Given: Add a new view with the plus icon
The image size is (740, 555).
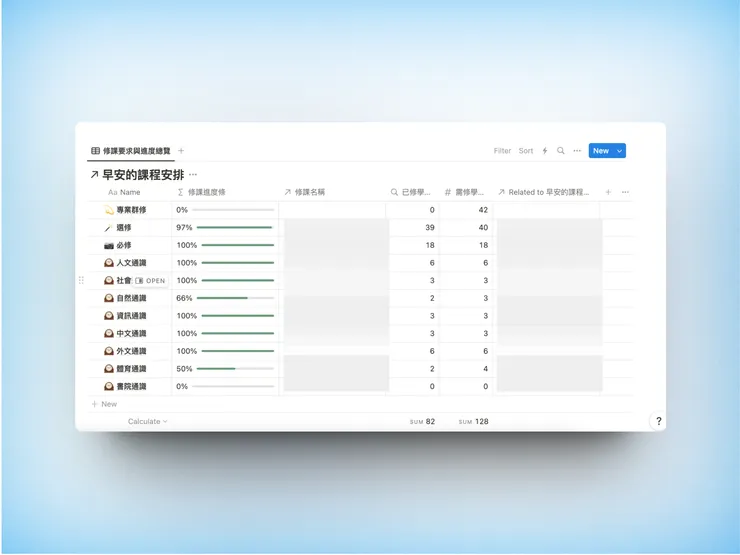Looking at the screenshot, I should [x=181, y=151].
